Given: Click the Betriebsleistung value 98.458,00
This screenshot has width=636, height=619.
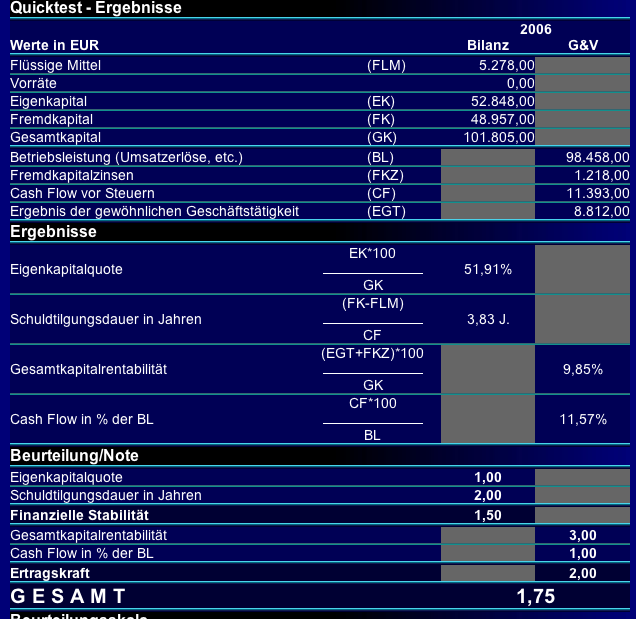Looking at the screenshot, I should click(597, 157).
